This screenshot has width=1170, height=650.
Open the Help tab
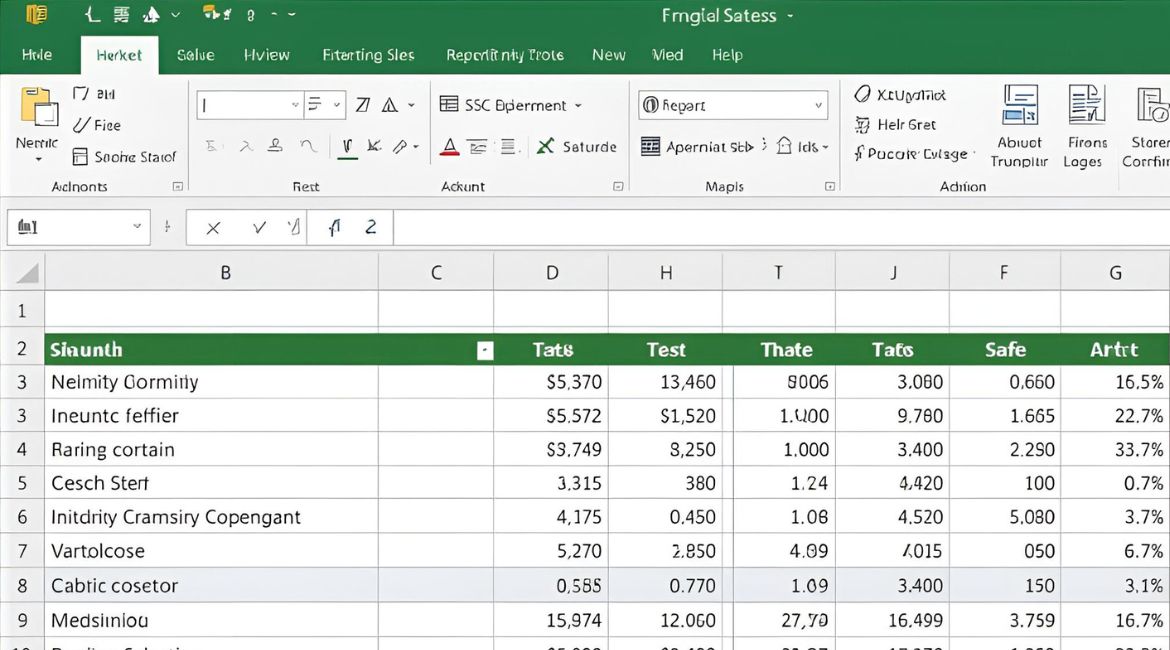click(x=727, y=54)
